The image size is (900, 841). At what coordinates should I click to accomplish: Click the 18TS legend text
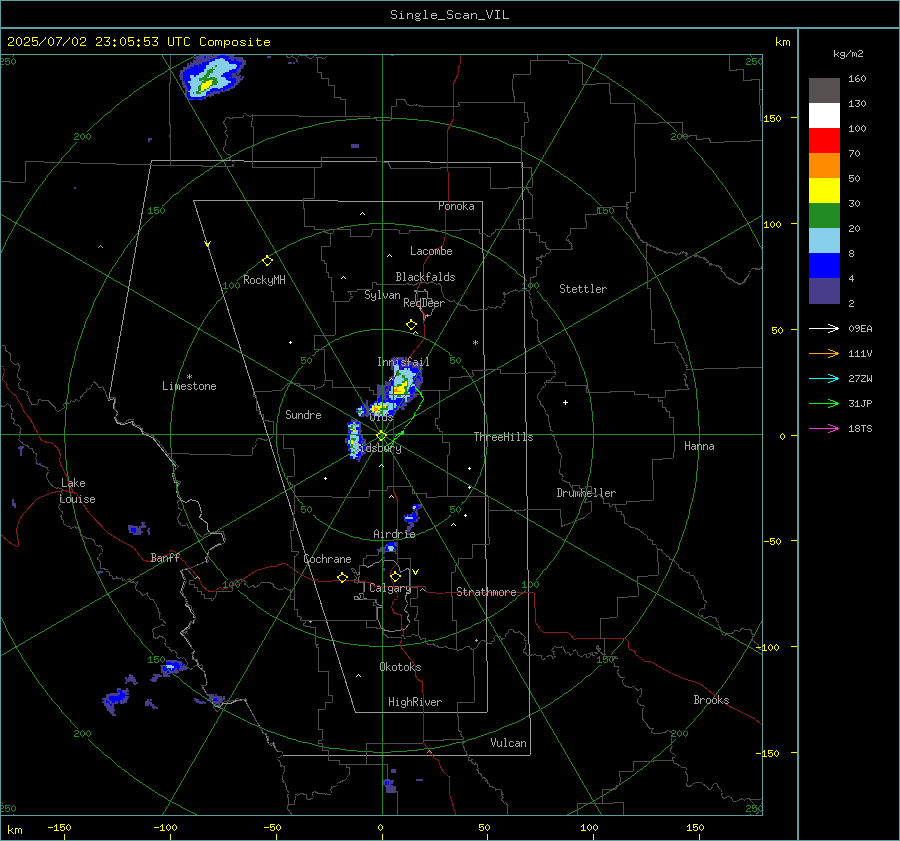pos(860,428)
